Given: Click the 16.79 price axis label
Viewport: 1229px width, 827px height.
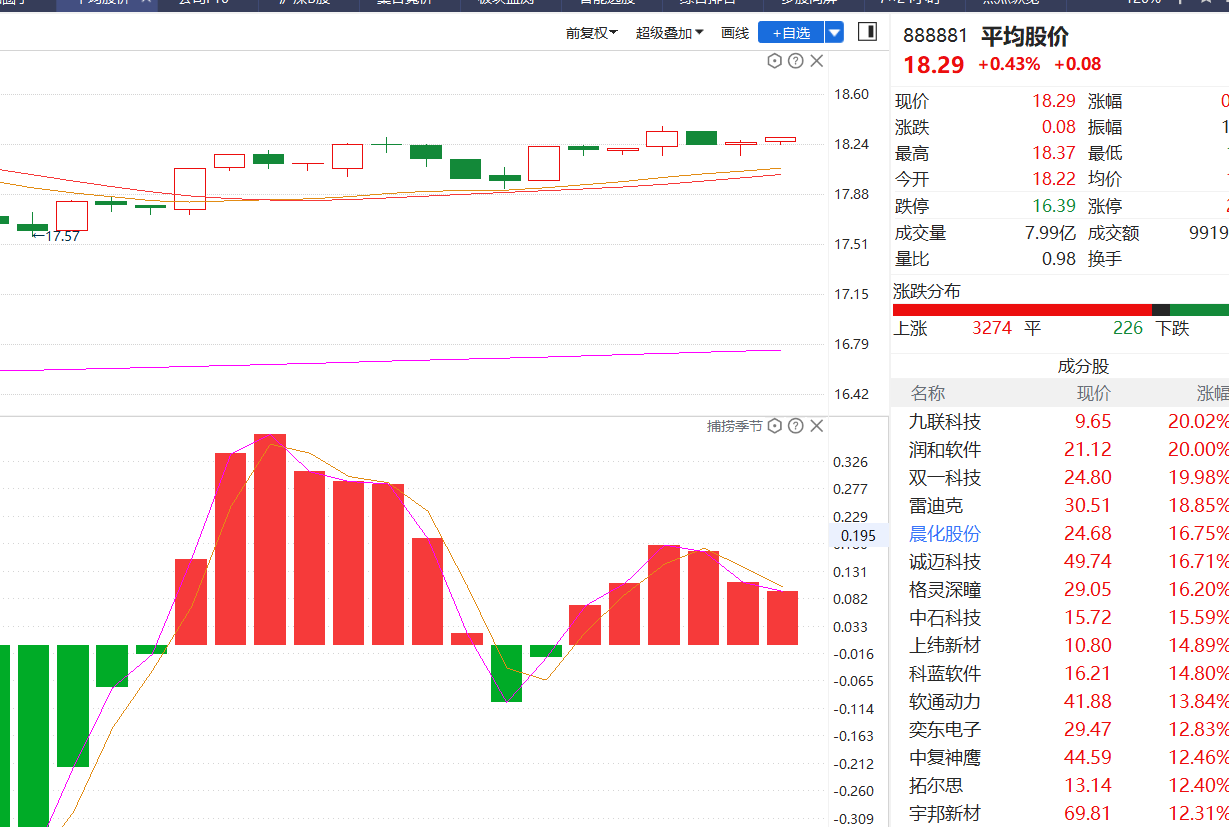Looking at the screenshot, I should coord(851,344).
